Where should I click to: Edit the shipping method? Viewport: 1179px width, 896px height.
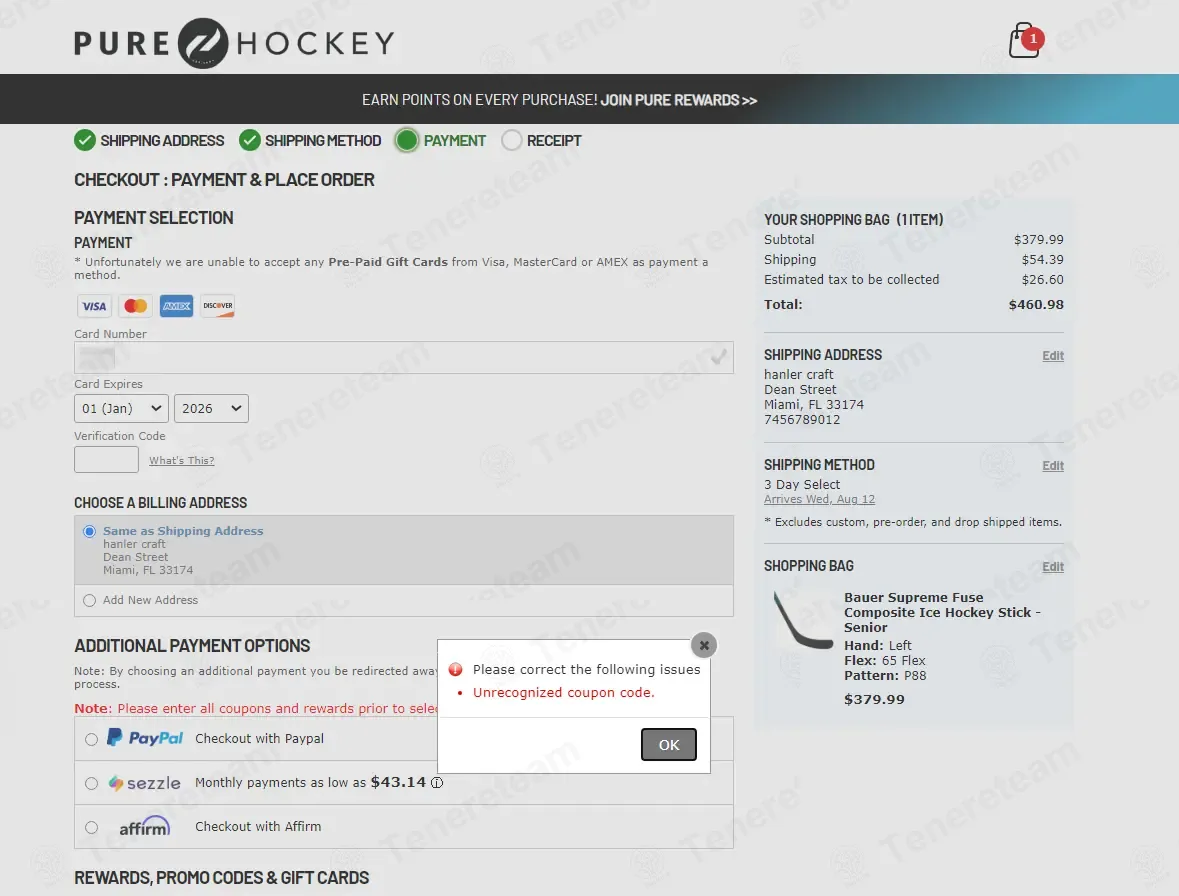click(x=1053, y=466)
